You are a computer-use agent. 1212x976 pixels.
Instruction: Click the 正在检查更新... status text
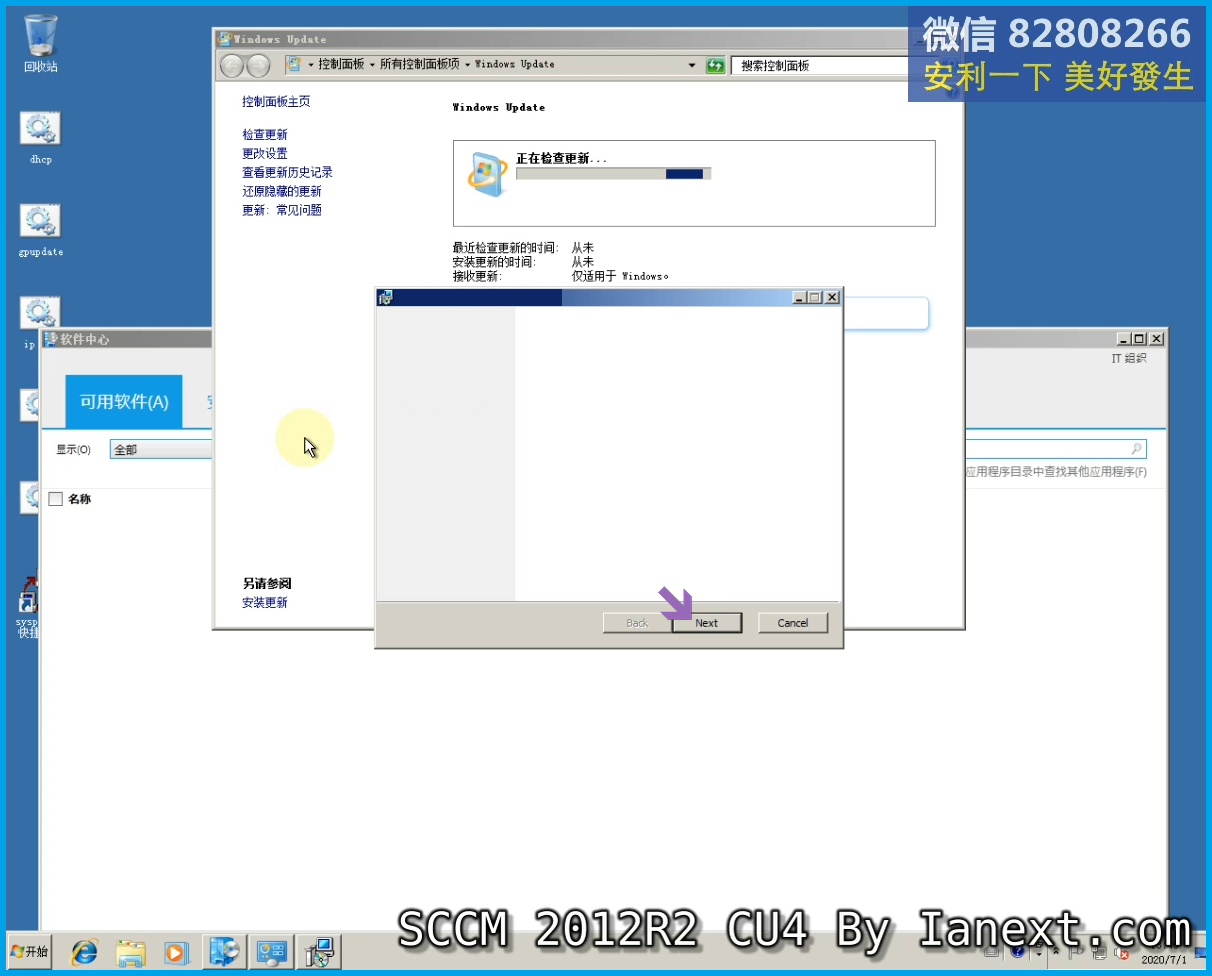562,158
